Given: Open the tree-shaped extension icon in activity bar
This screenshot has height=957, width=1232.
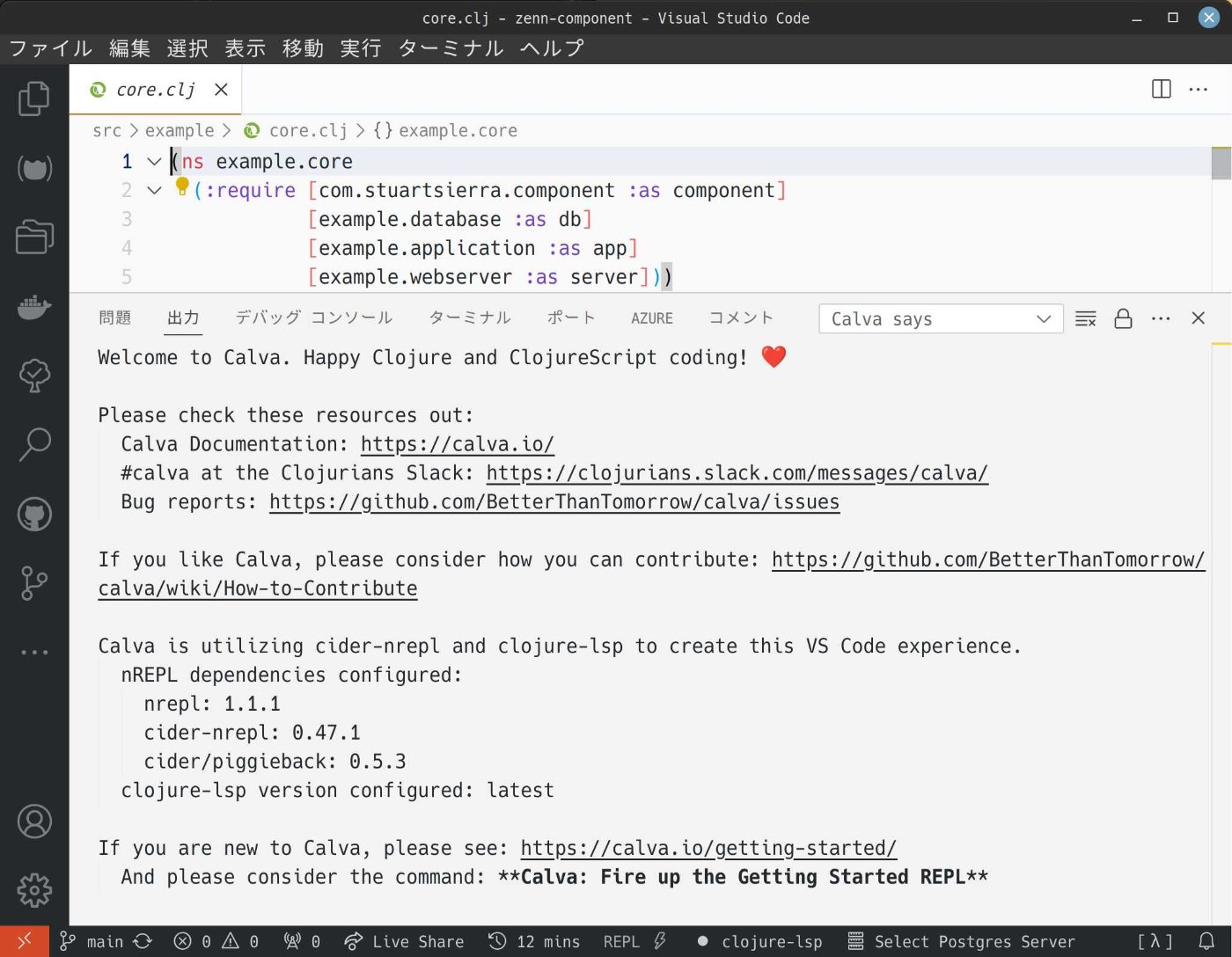Looking at the screenshot, I should pos(34,376).
